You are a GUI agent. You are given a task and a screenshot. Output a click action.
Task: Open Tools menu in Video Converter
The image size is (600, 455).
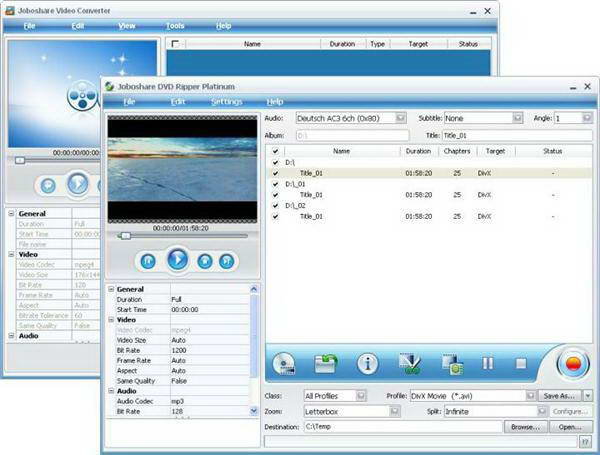[175, 25]
